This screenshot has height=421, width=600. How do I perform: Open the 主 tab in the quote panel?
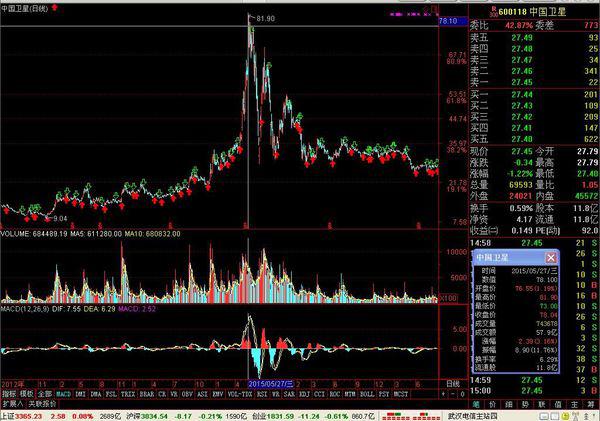(575, 404)
